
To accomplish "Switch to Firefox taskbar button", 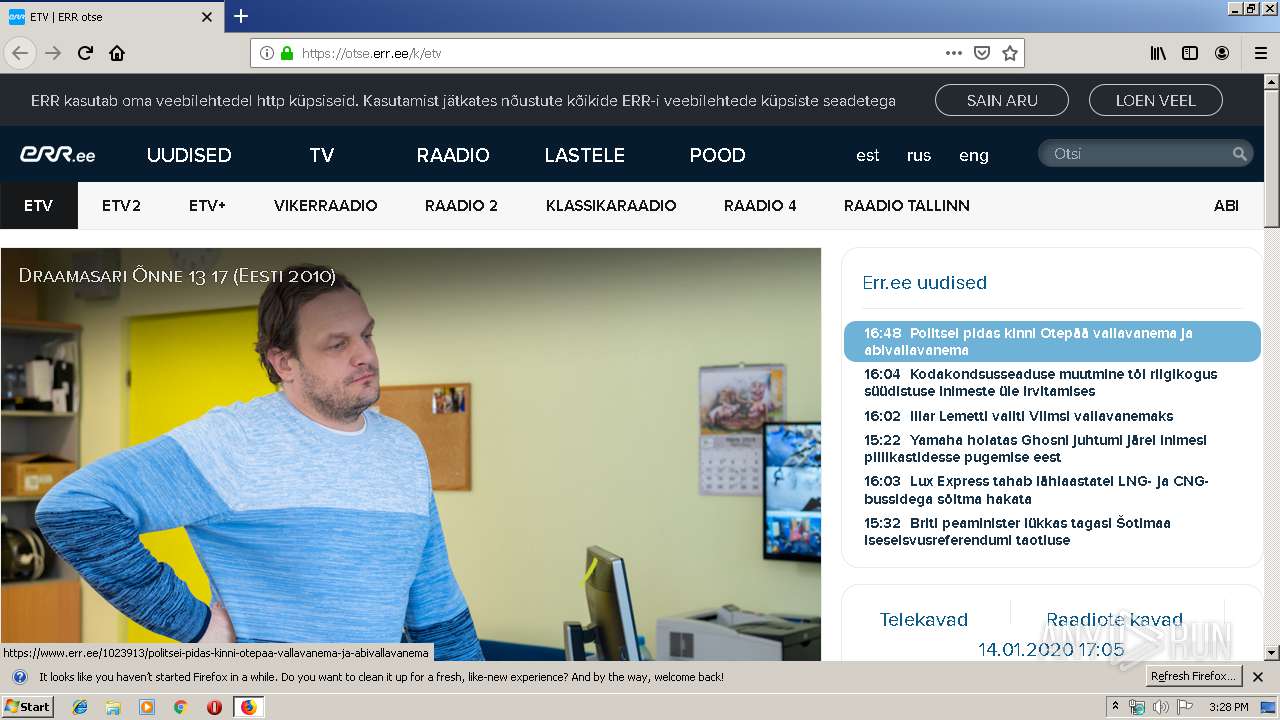I will (x=248, y=707).
